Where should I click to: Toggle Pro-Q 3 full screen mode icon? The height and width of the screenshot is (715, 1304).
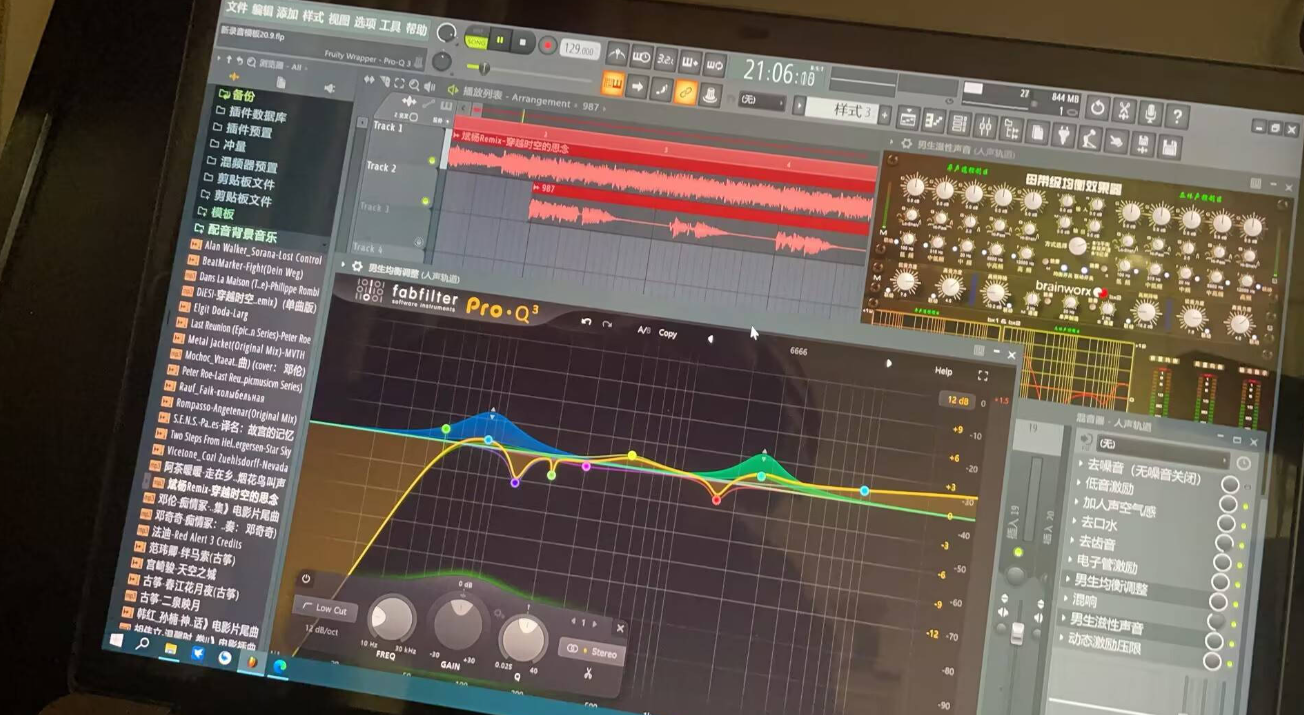(x=983, y=376)
